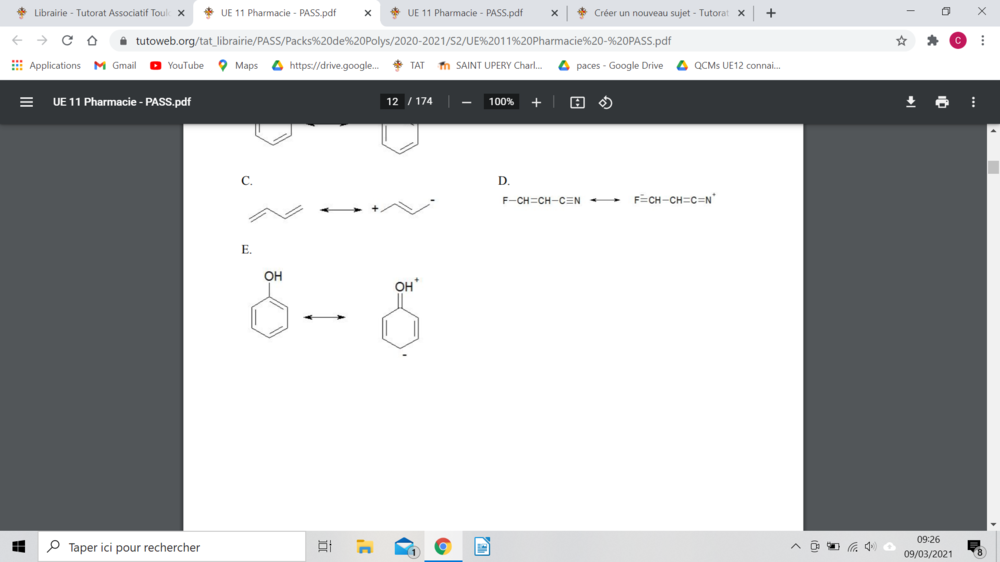
Task: Print the PDF document
Action: [x=941, y=102]
